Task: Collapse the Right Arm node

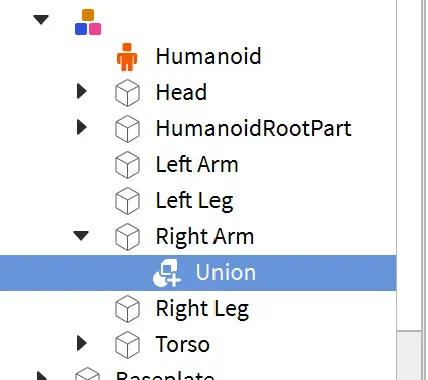Action: coord(81,236)
